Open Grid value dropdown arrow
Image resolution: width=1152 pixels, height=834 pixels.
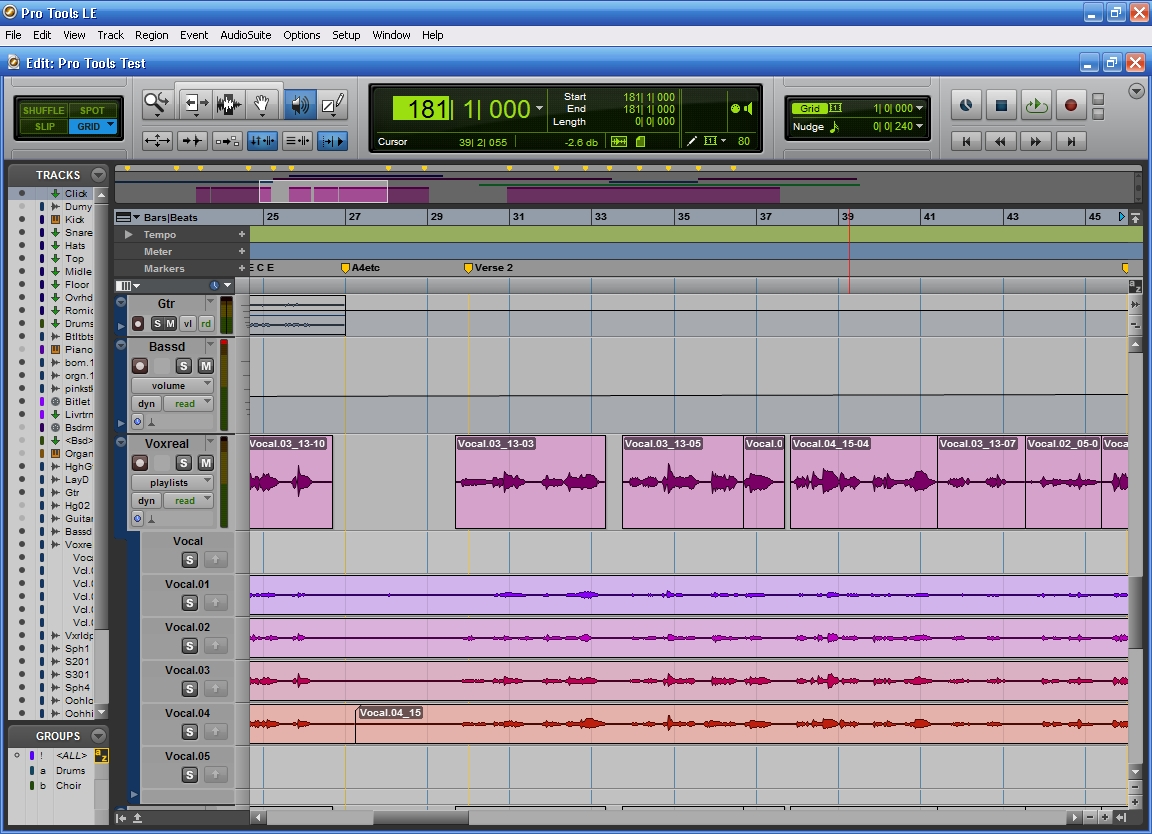[919, 108]
